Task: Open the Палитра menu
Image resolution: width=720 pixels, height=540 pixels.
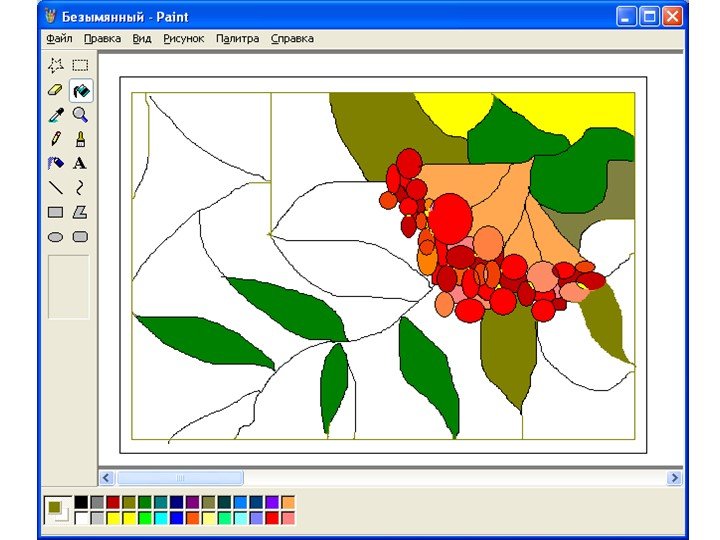Action: (237, 39)
